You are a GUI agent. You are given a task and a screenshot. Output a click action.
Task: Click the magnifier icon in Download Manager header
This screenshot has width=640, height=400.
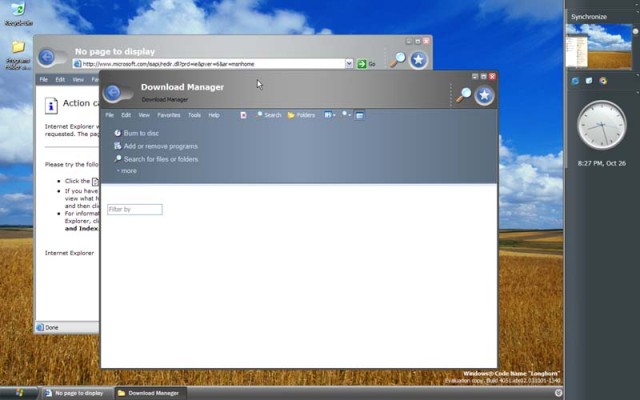pyautogui.click(x=463, y=95)
